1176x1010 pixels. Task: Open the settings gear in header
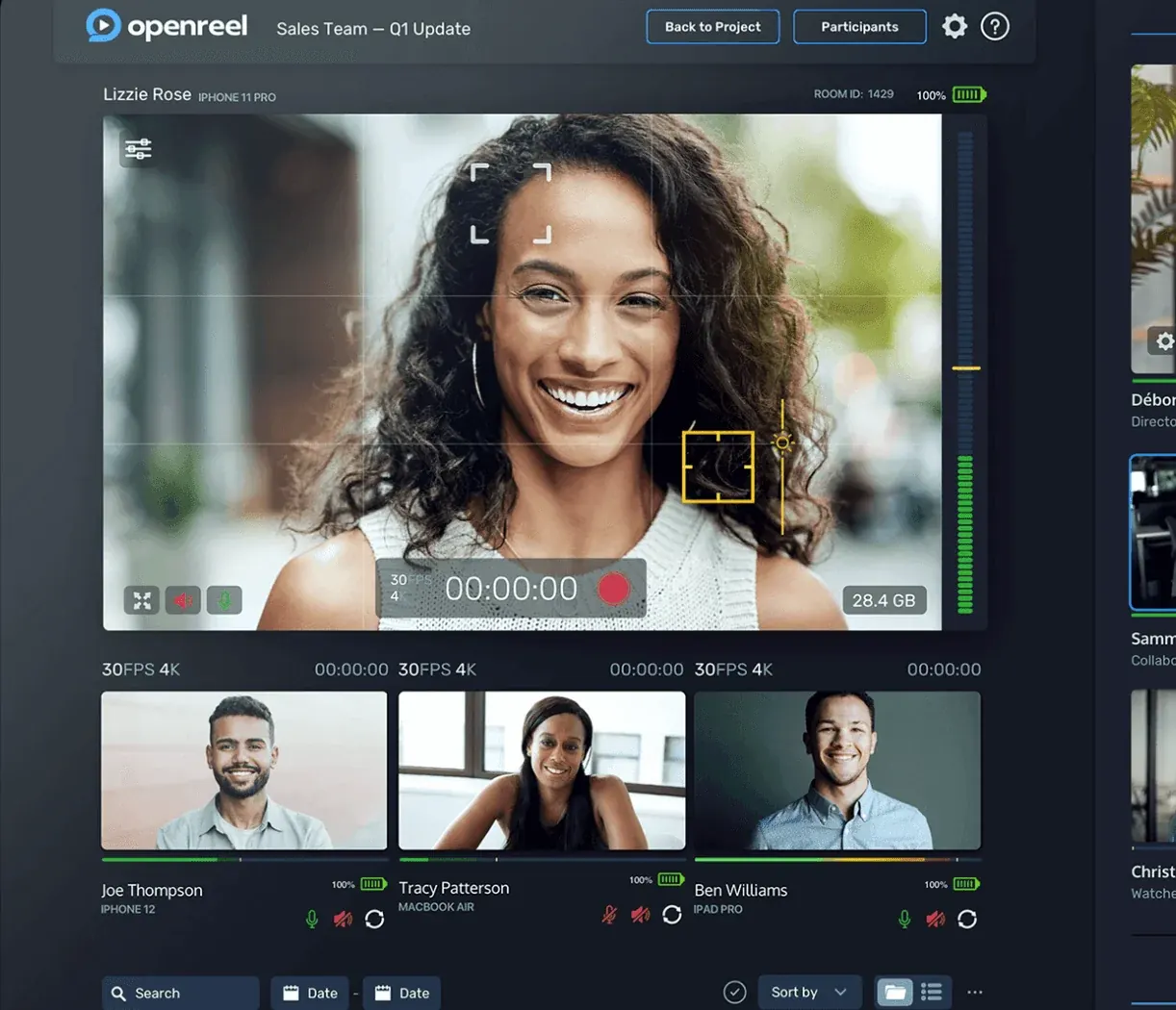[x=954, y=26]
